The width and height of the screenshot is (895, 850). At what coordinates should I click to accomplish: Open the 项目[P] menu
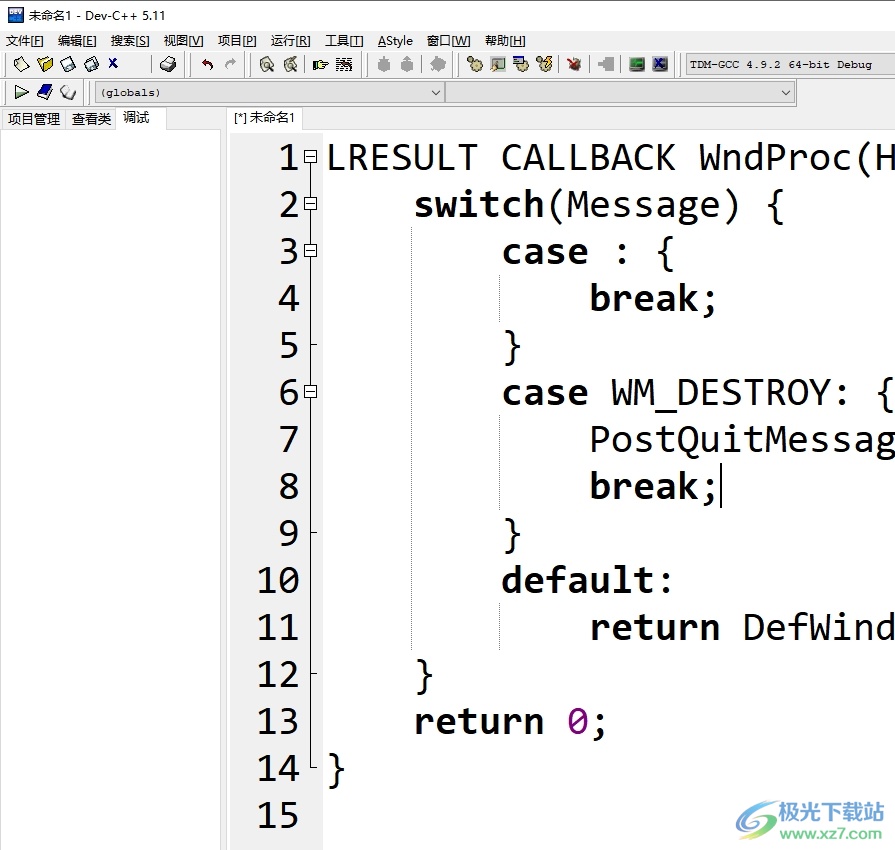(x=237, y=41)
